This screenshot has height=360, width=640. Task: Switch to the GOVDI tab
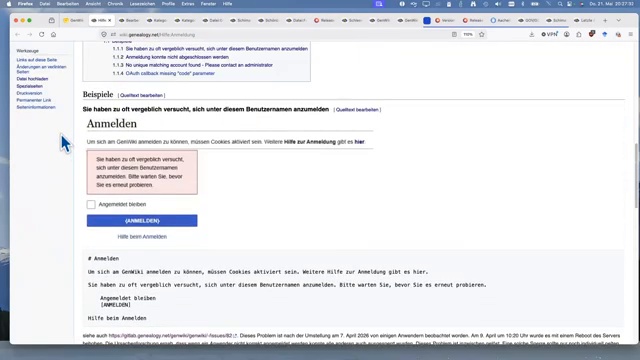click(x=528, y=20)
